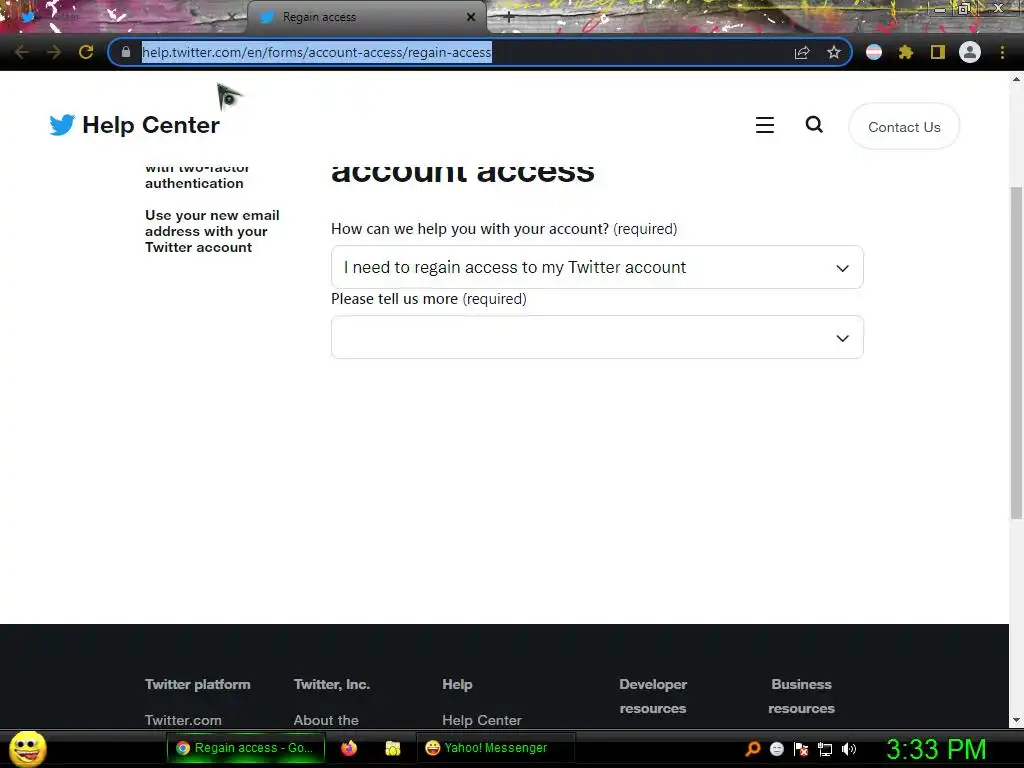Switch to the first Twitter tab
This screenshot has height=768, width=1024.
124,17
